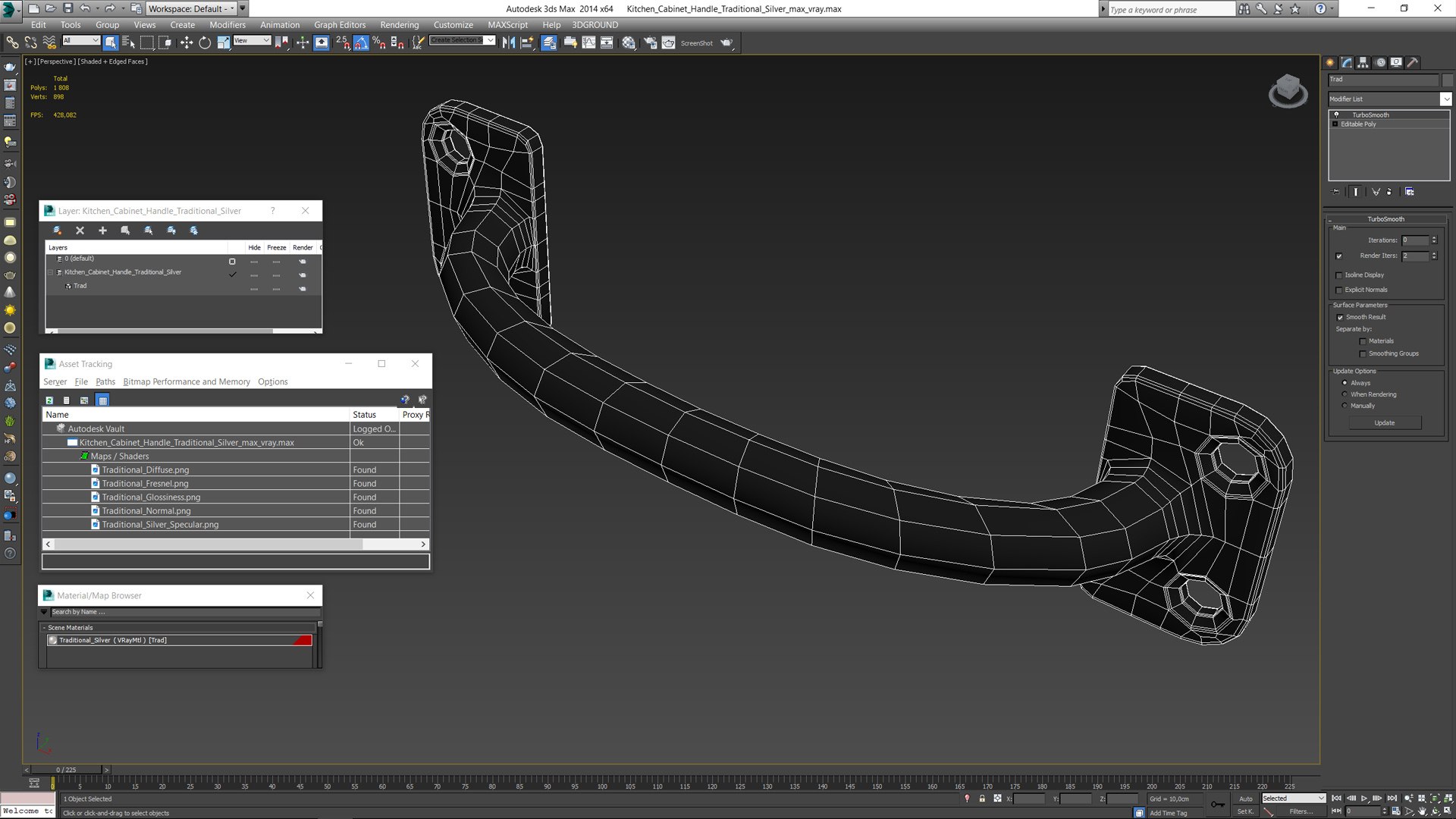Click the delete layer X icon

click(x=80, y=231)
